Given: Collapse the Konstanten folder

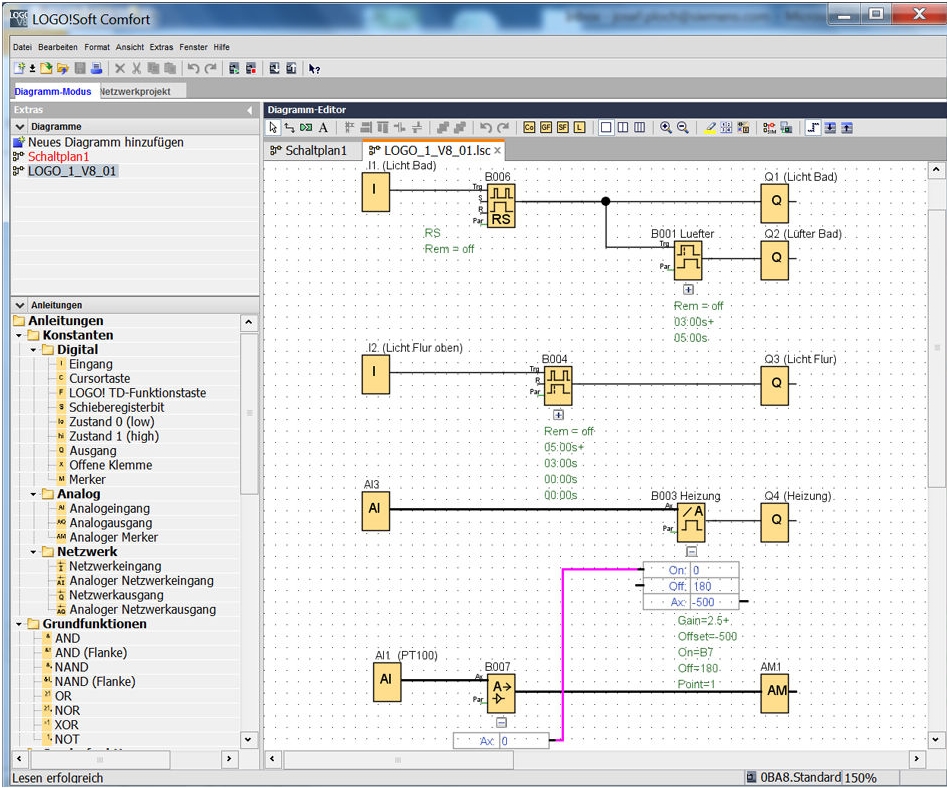Looking at the screenshot, I should coord(19,336).
